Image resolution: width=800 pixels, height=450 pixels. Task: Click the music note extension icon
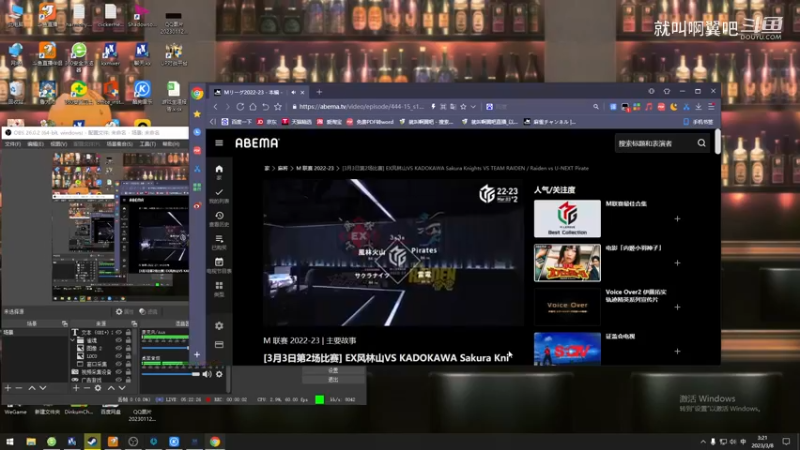[x=648, y=107]
